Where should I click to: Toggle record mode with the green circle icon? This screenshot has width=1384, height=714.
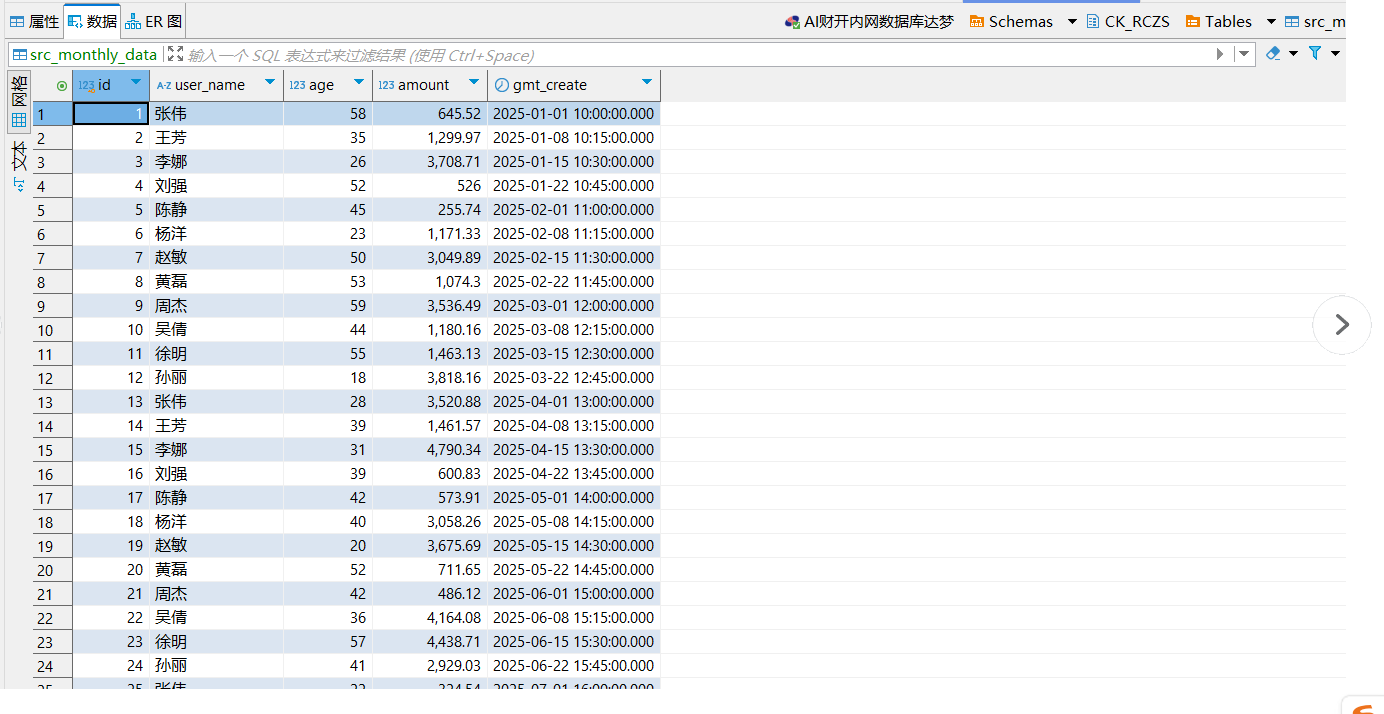click(62, 86)
